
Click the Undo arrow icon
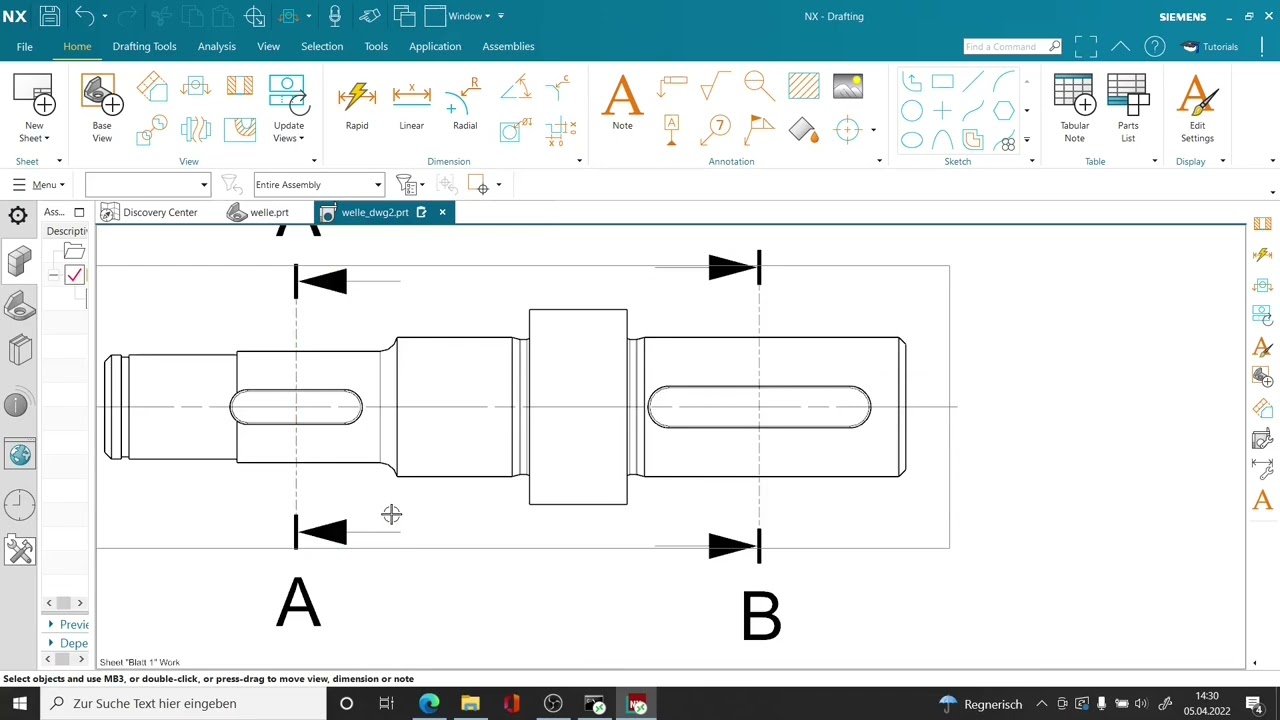click(x=84, y=16)
